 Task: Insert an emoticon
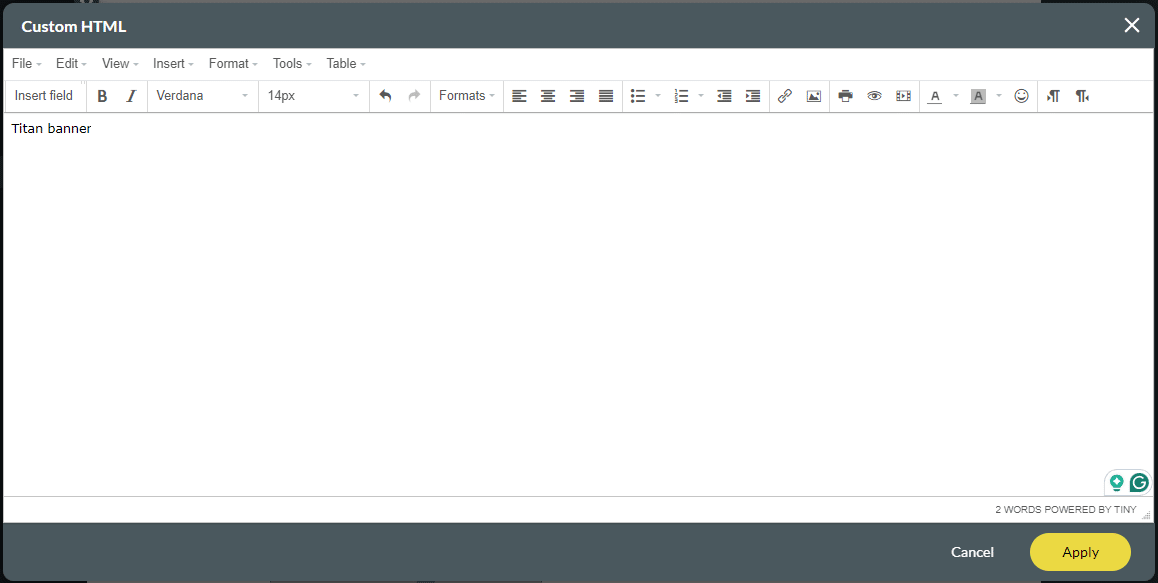(x=1021, y=96)
